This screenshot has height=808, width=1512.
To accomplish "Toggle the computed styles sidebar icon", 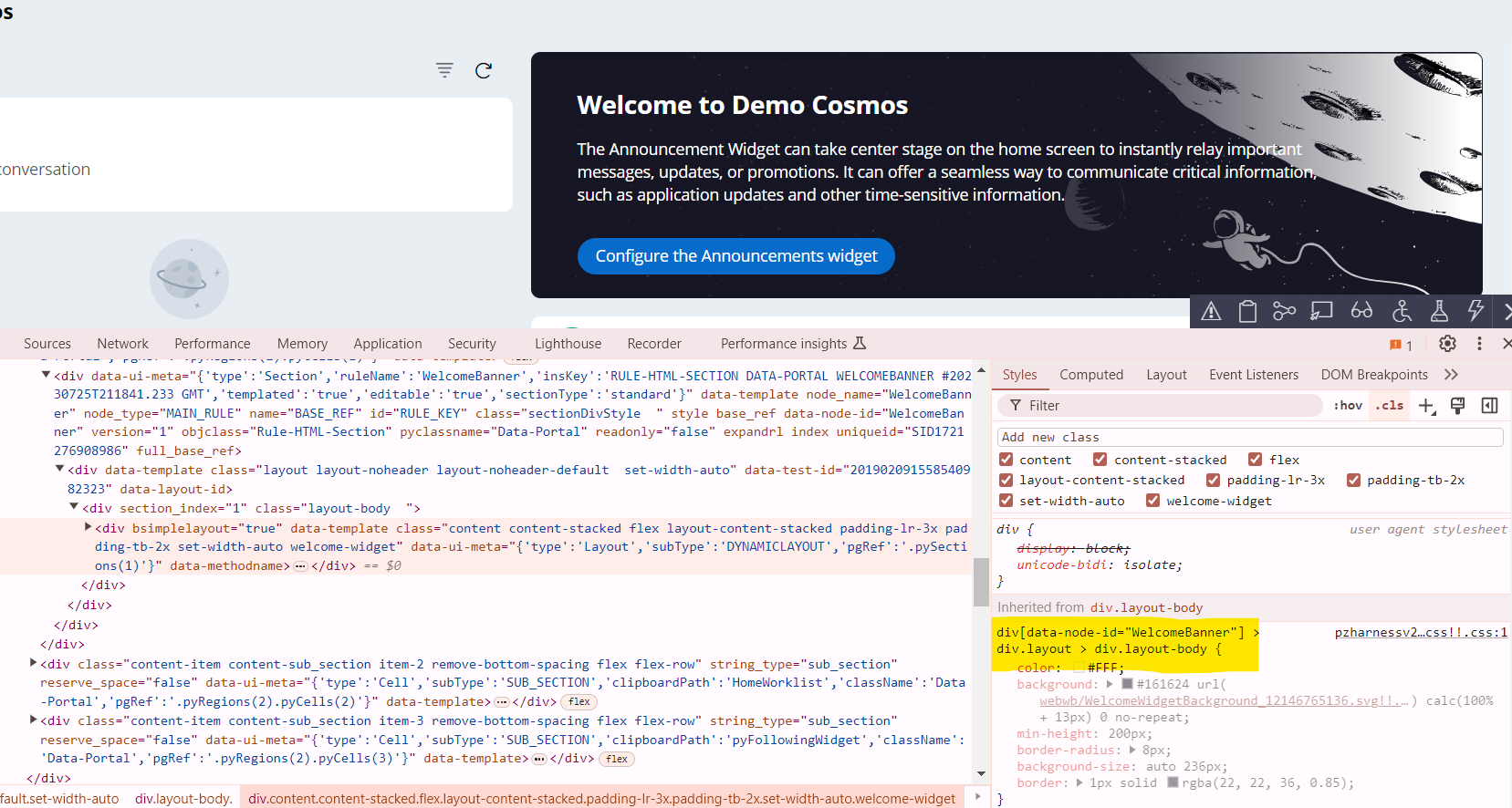I will pos(1489,406).
